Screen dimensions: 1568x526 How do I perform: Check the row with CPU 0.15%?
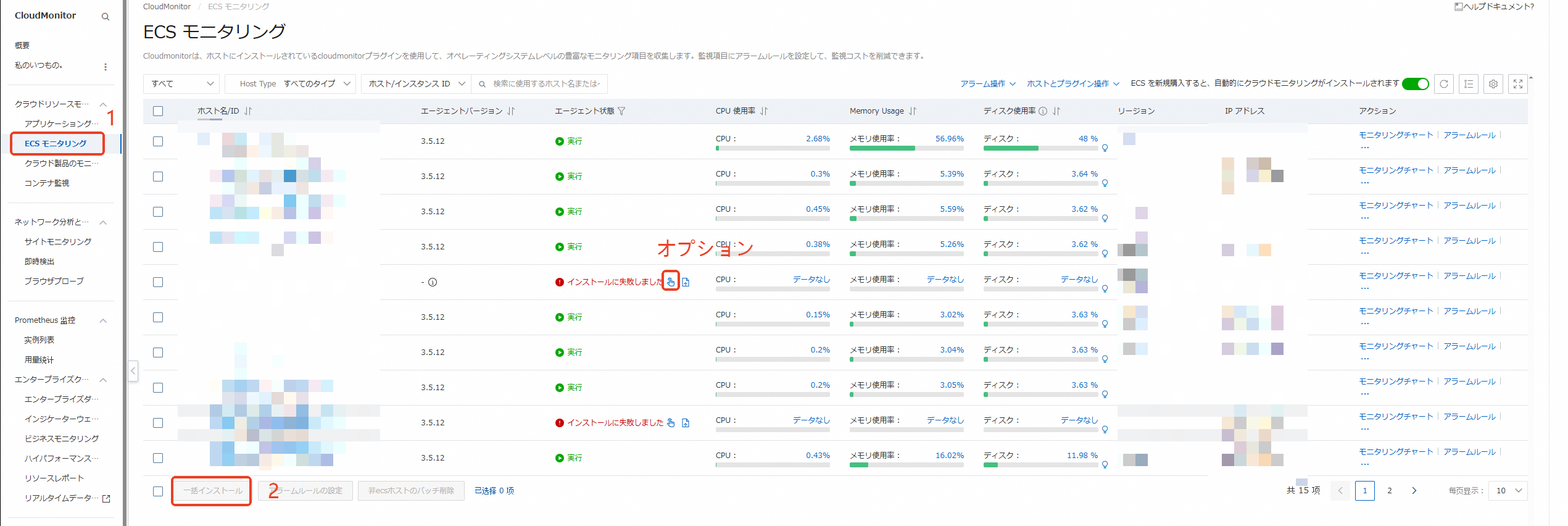pos(158,317)
